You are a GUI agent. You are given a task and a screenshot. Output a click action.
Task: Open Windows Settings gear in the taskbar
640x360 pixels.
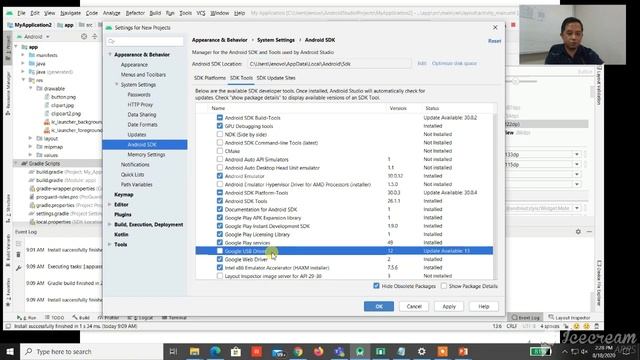[x=422, y=351]
